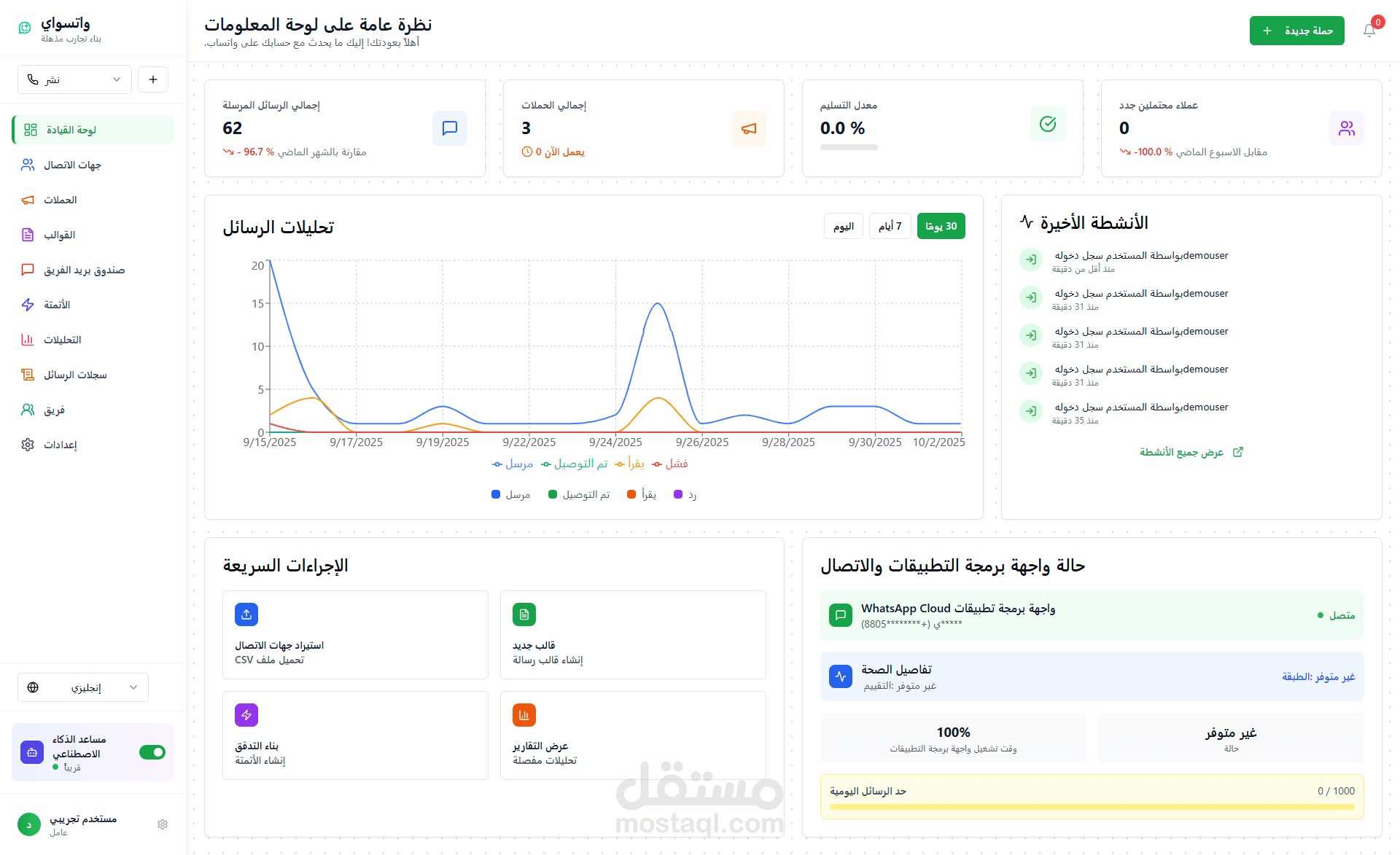Click the قالب جديد quick action card

[x=633, y=635]
